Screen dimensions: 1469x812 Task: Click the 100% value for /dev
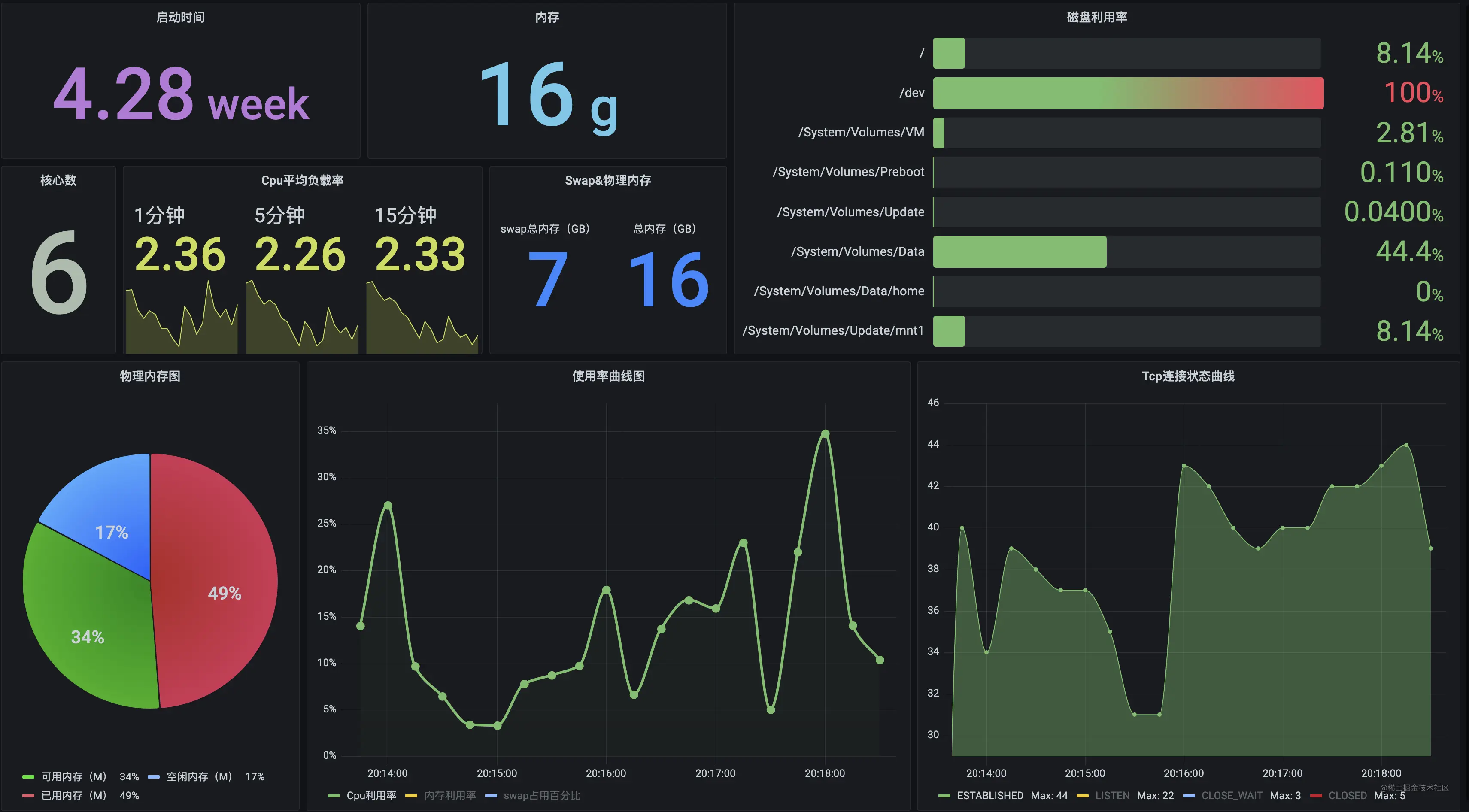pyautogui.click(x=1413, y=93)
